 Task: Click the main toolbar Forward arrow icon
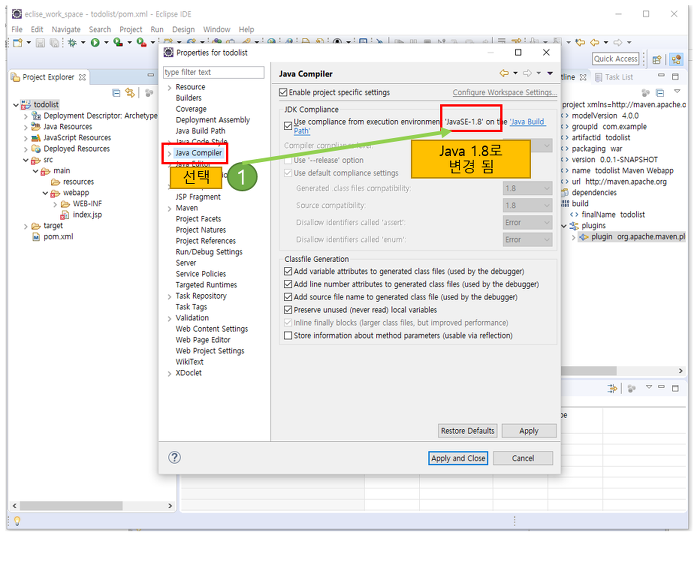617,42
